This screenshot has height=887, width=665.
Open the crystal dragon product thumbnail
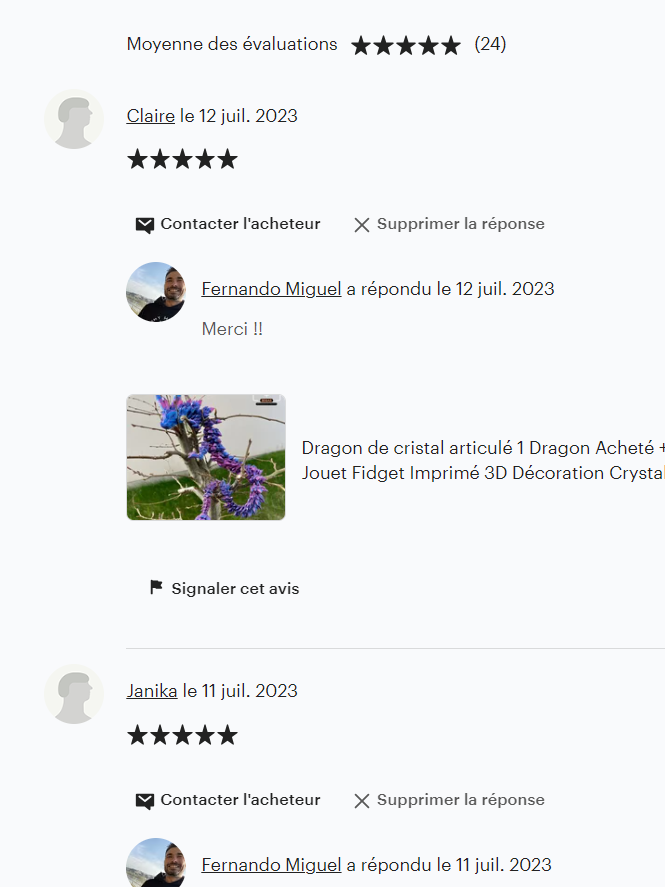click(206, 457)
